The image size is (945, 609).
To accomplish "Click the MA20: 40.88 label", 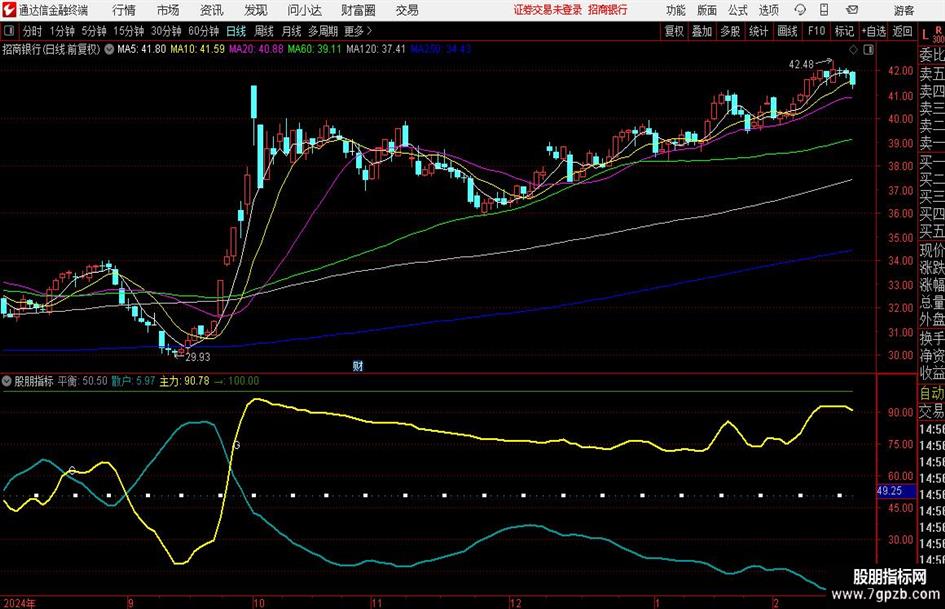I will 256,49.
